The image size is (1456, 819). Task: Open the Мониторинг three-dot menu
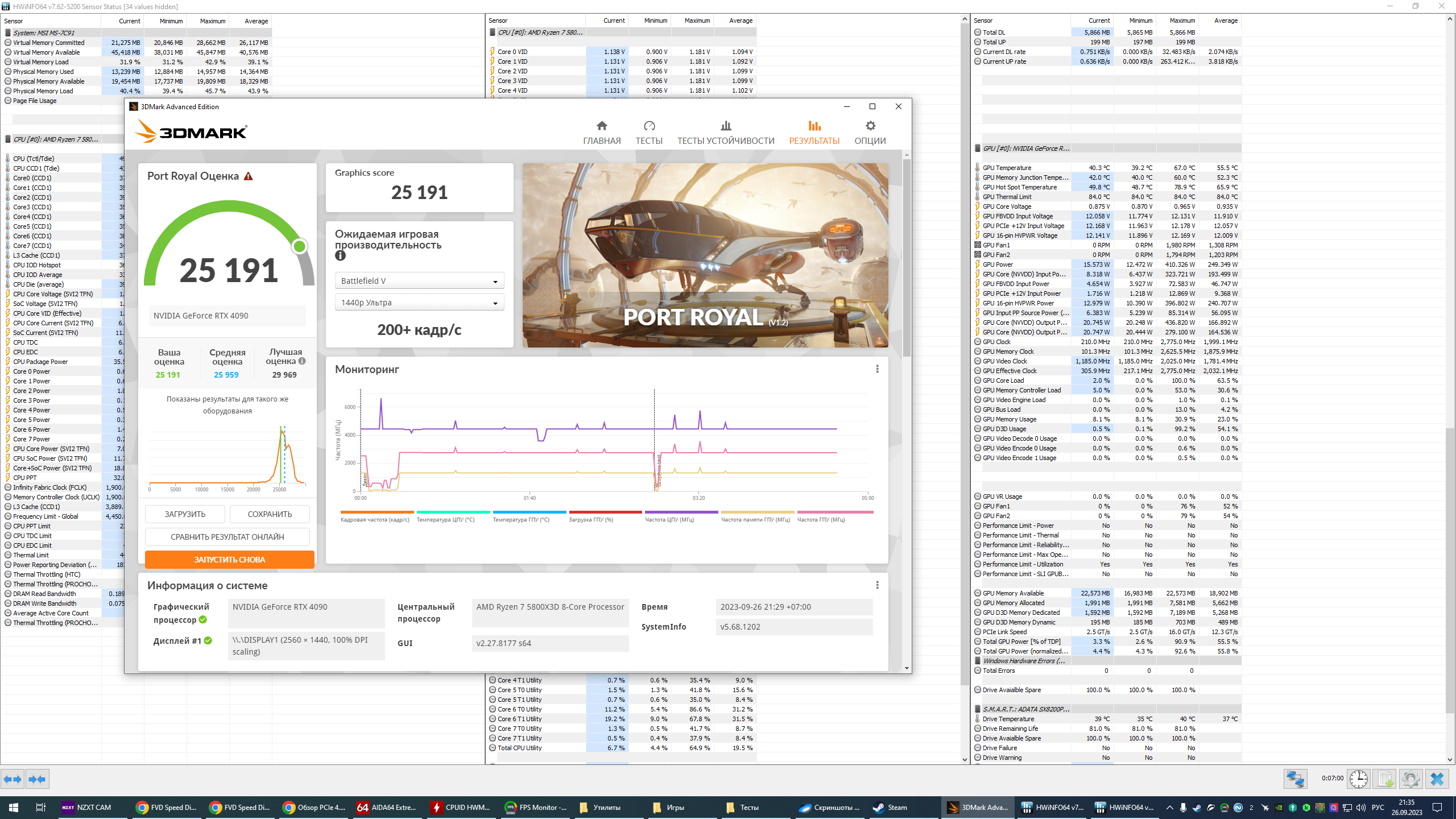point(877,369)
